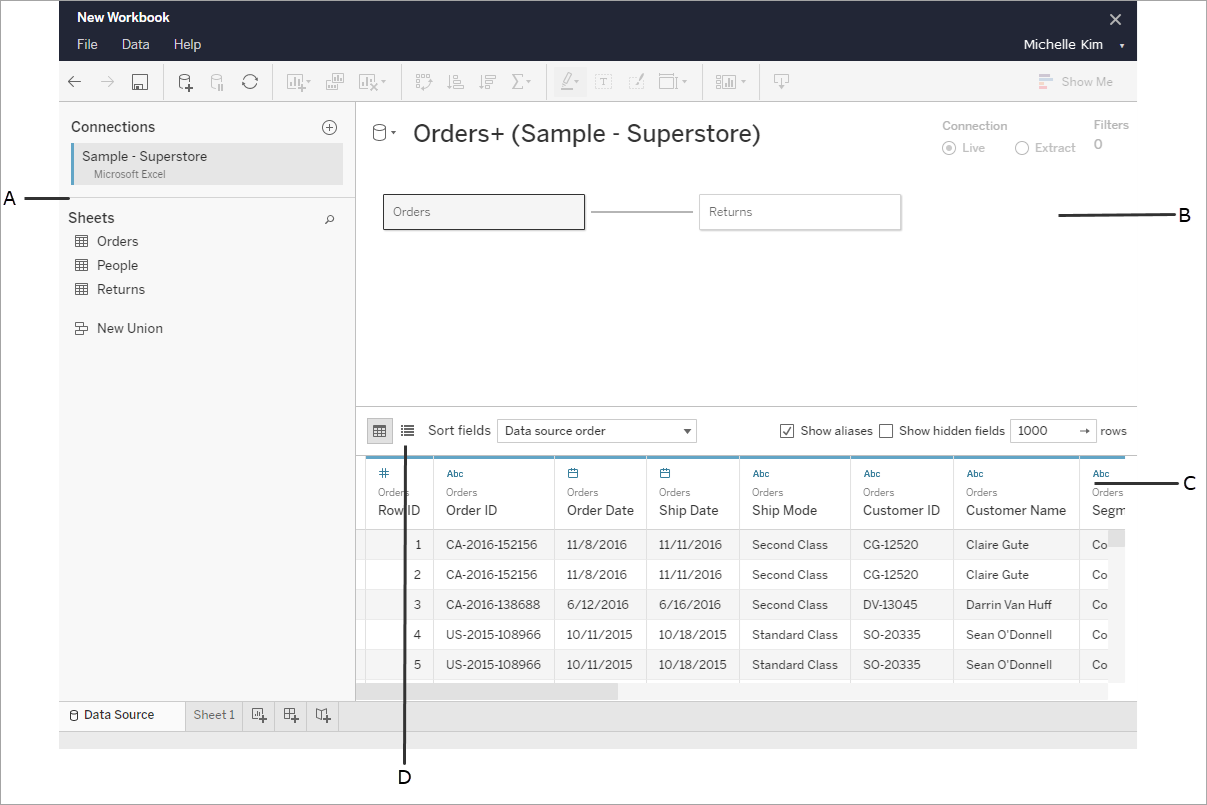Enable Show hidden fields
This screenshot has height=805, width=1207.
coord(886,430)
